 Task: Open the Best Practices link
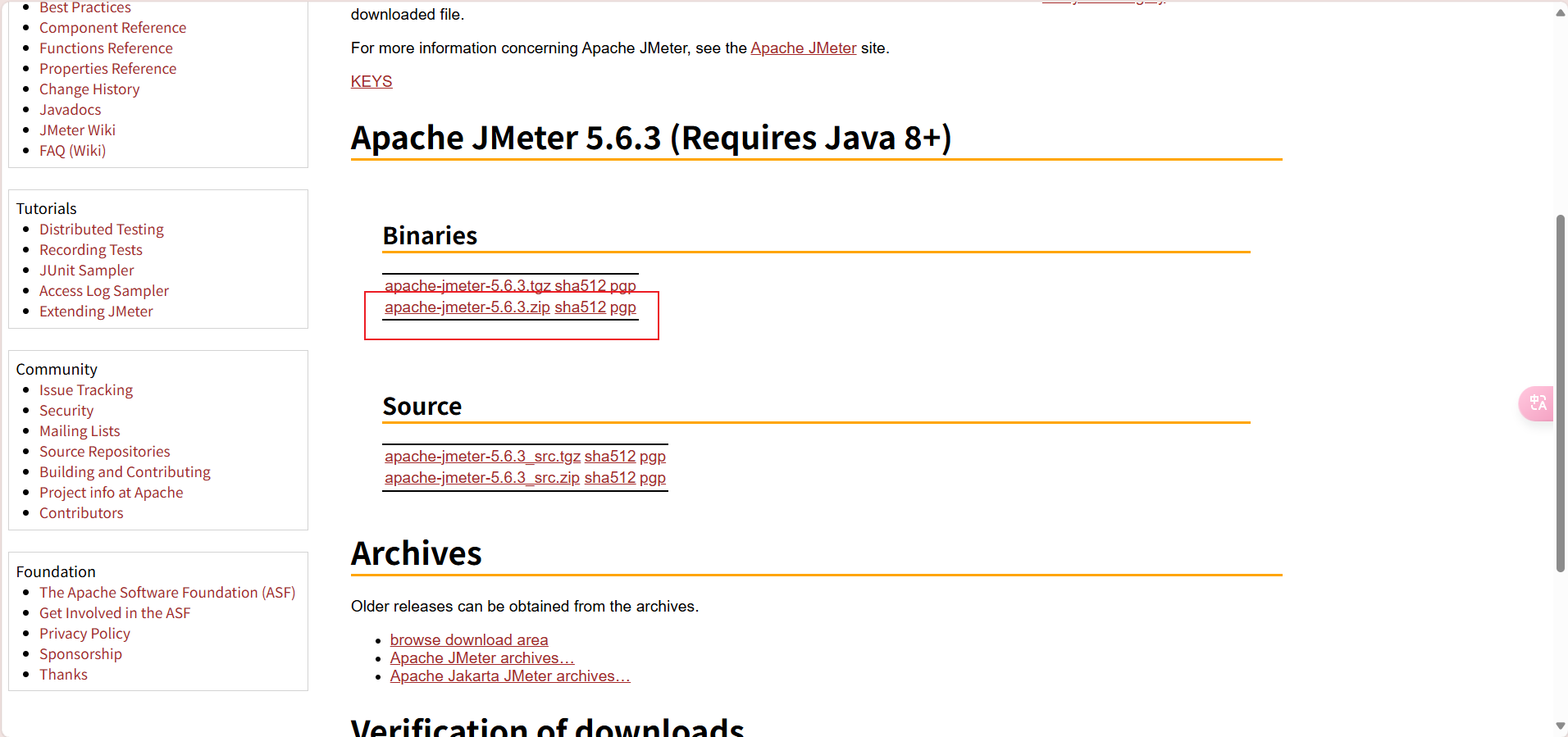pos(85,7)
